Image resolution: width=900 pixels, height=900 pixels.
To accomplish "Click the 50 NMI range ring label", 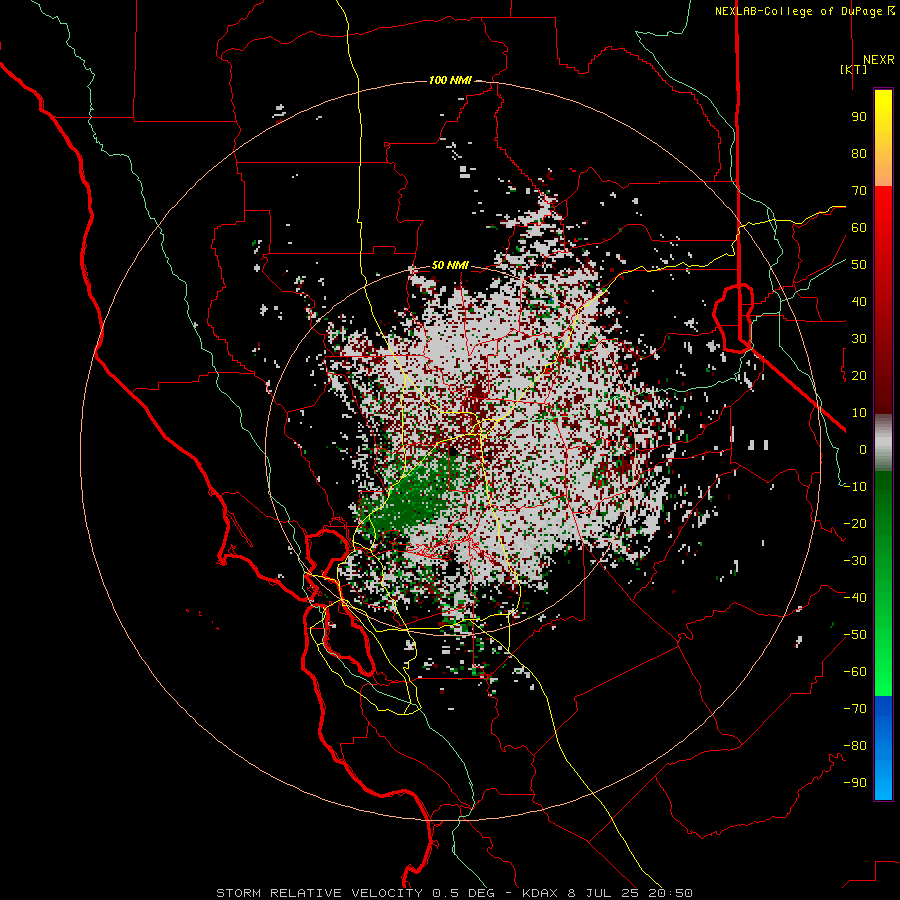I will pos(450,265).
